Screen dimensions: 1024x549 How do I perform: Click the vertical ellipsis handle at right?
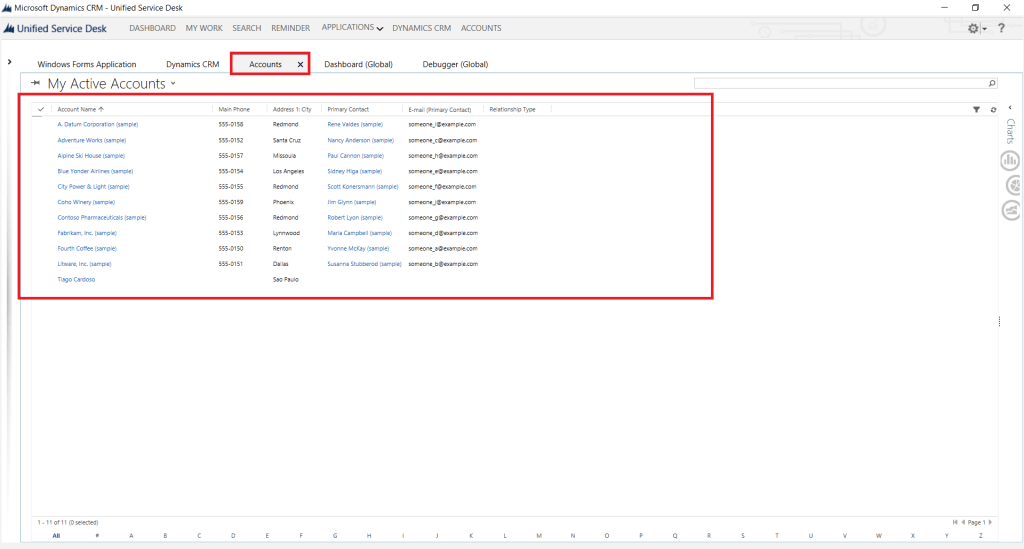click(999, 321)
